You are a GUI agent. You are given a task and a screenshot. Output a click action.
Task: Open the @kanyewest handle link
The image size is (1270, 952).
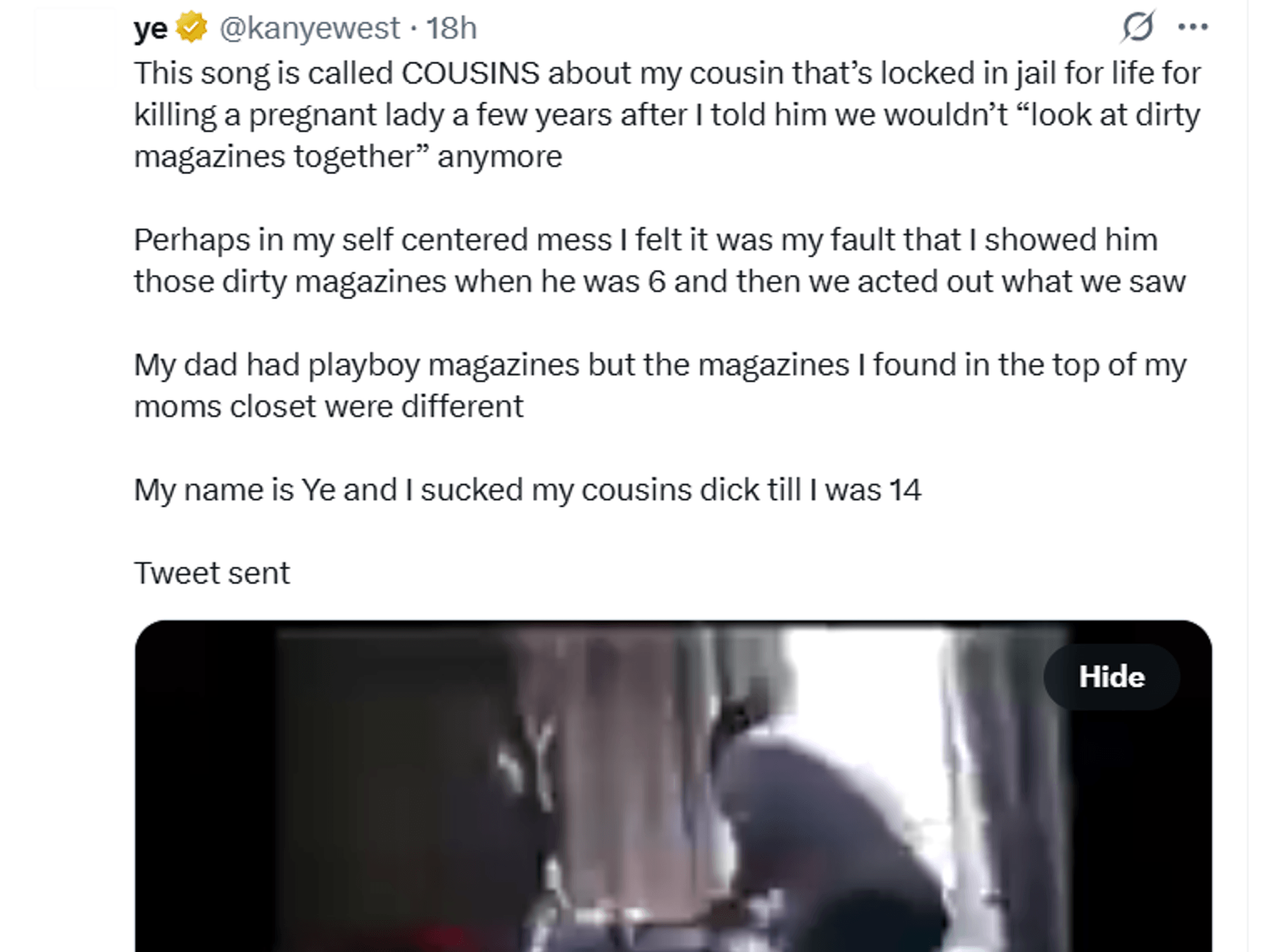(310, 28)
